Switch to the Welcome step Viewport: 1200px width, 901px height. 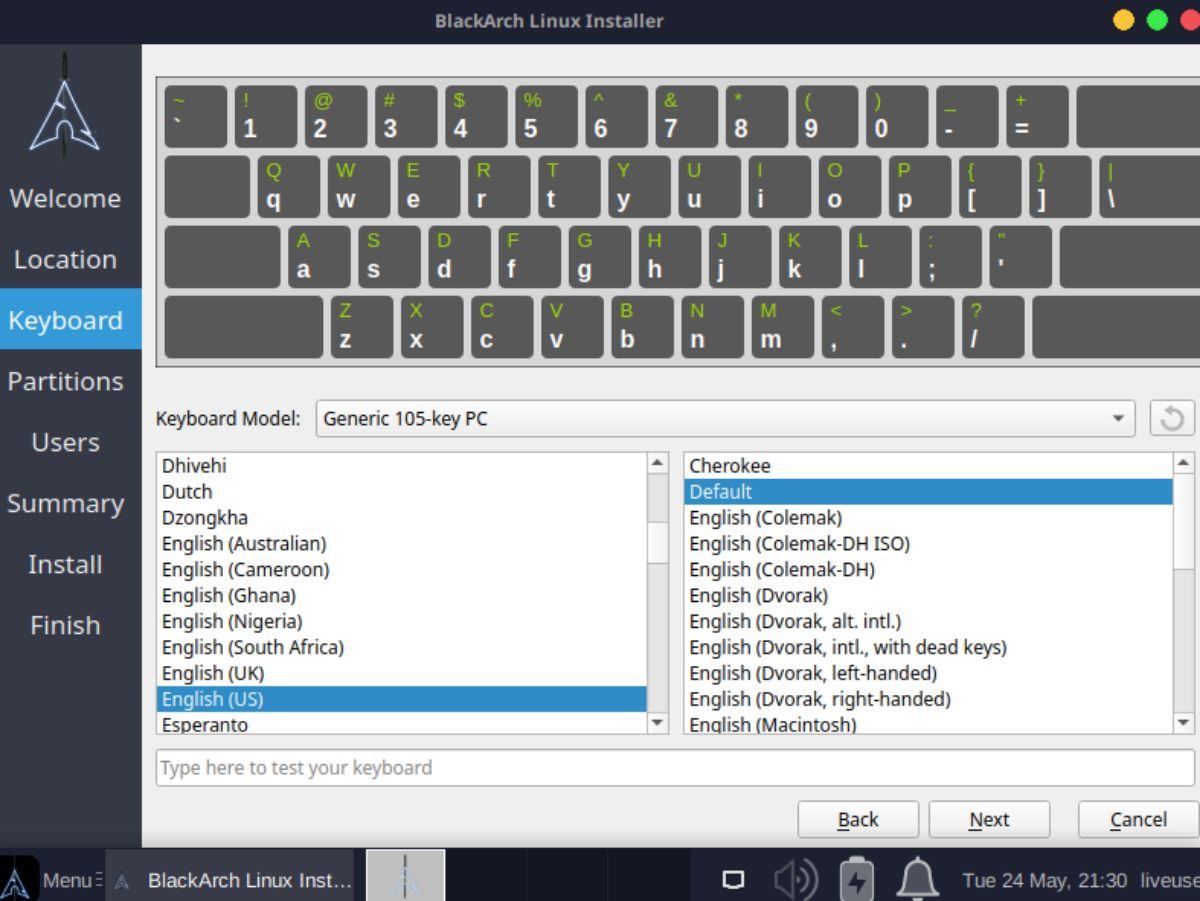[x=67, y=198]
